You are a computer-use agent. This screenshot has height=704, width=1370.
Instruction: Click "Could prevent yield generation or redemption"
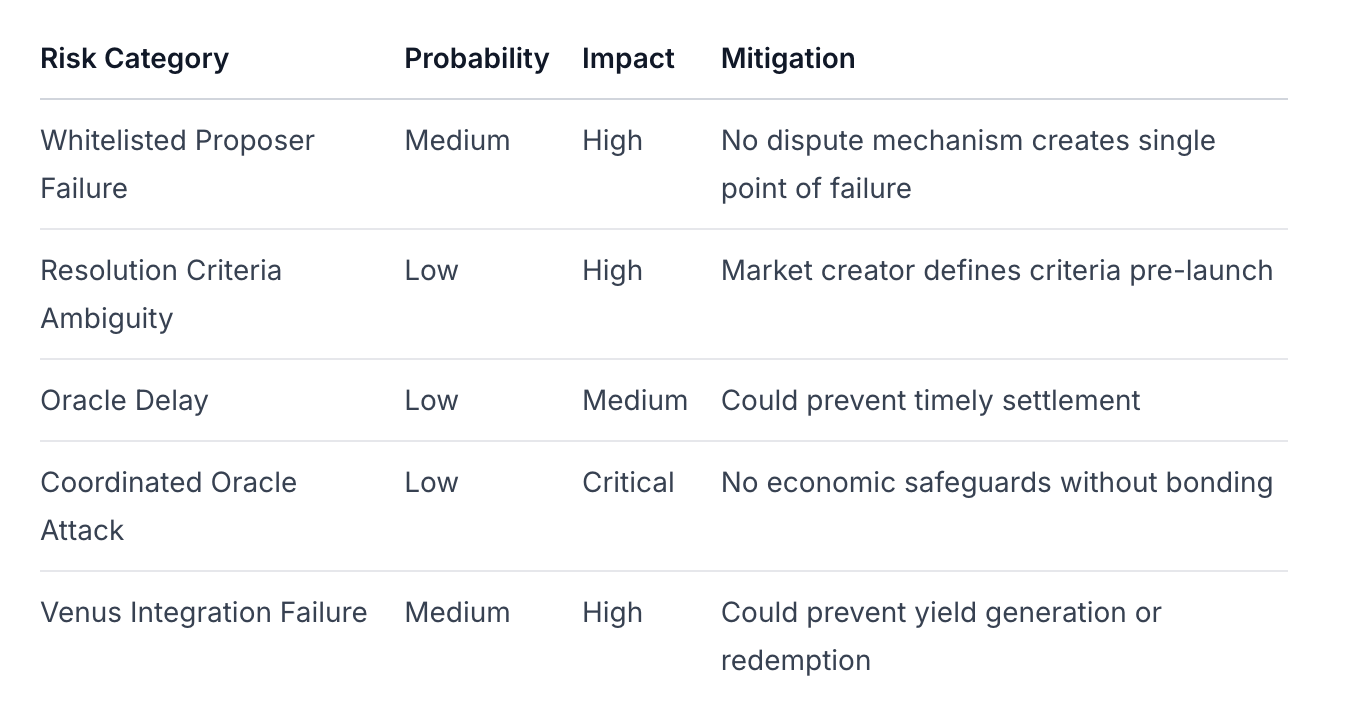tap(940, 636)
